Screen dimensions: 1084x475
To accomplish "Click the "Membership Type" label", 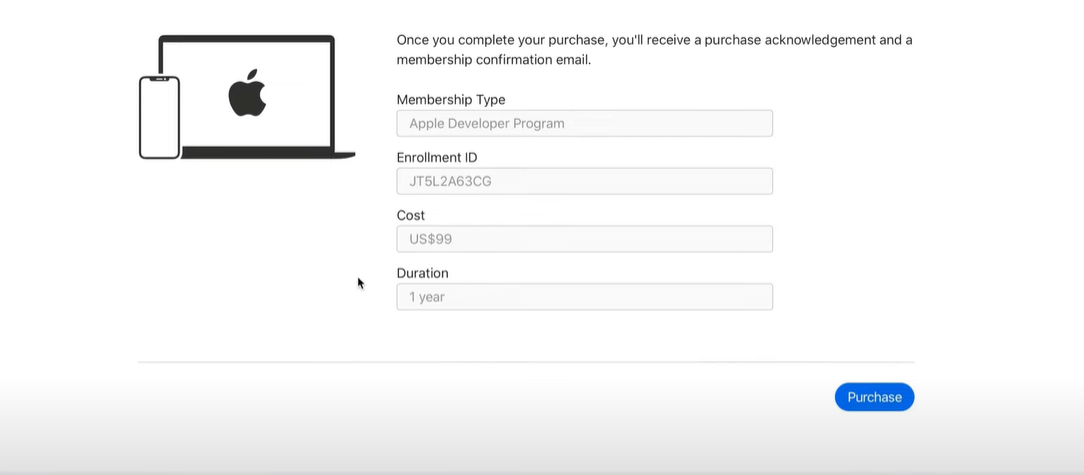I will [x=450, y=100].
